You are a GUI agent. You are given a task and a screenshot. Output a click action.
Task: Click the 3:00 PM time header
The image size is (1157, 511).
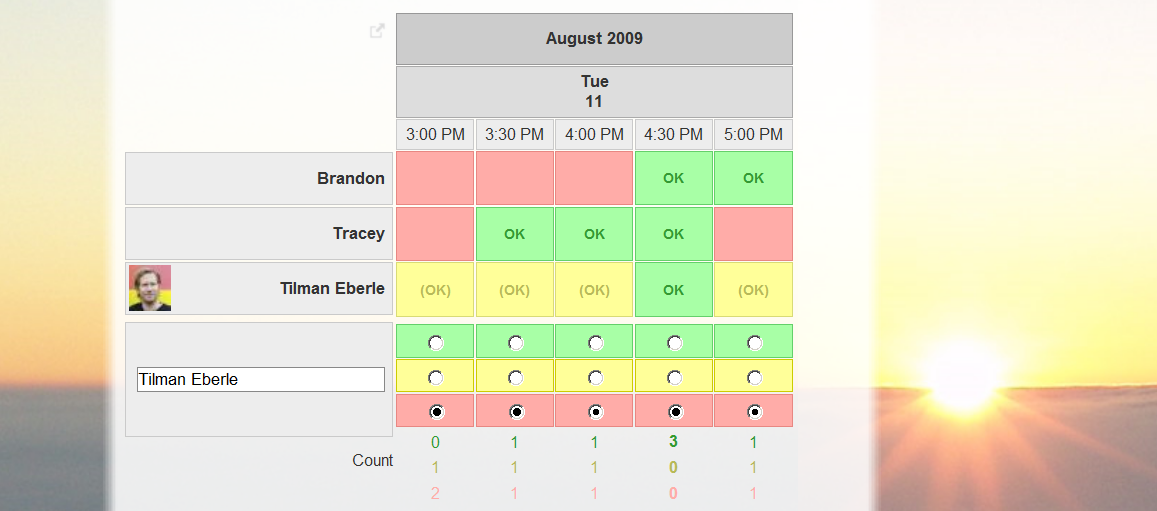435,134
